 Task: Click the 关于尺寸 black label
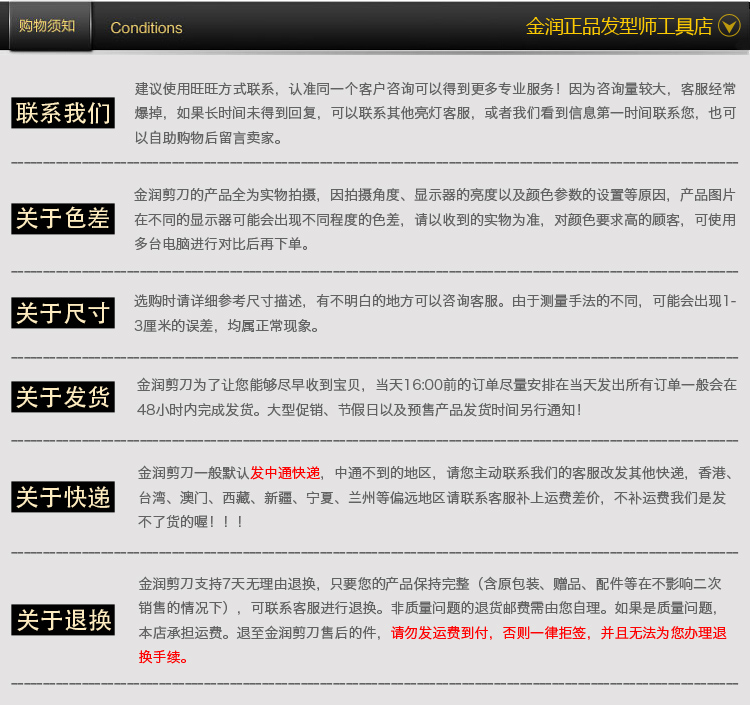[63, 313]
